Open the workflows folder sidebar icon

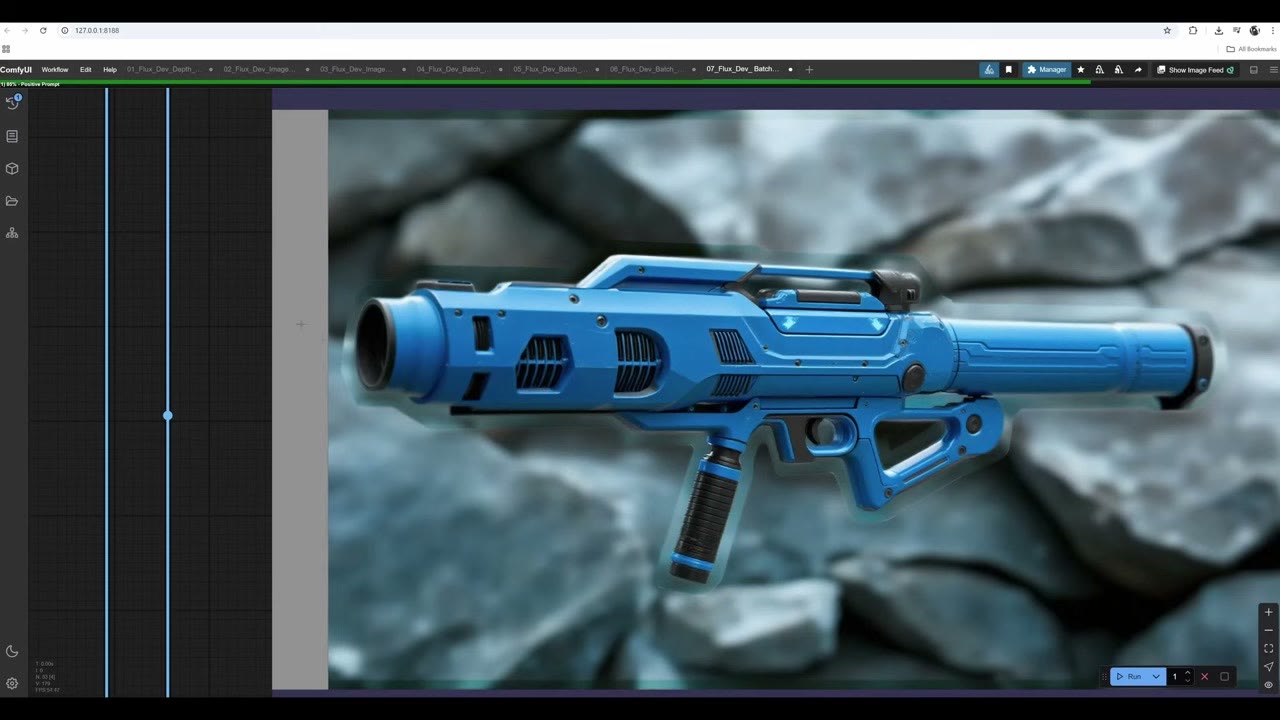tap(12, 201)
